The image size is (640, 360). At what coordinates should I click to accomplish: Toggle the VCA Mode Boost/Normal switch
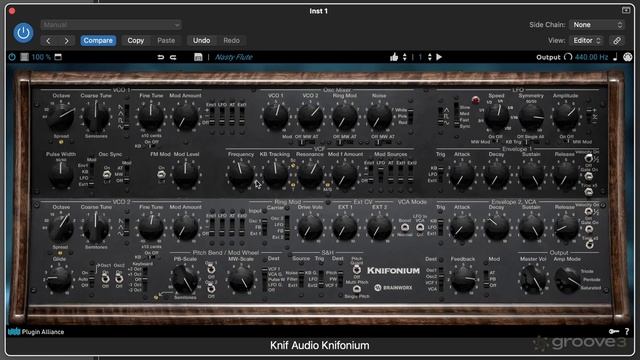404,228
